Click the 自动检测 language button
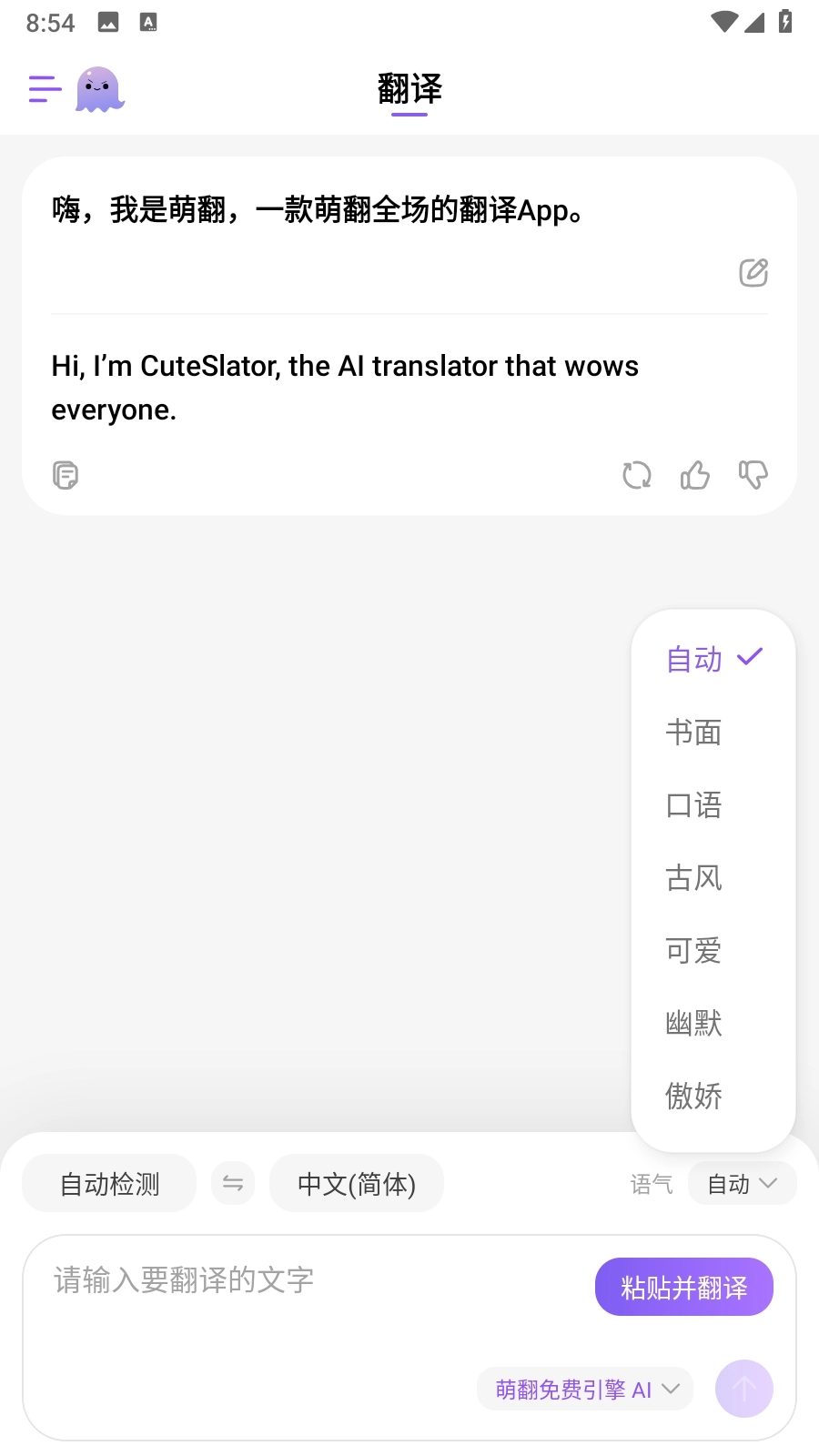 coord(108,1182)
